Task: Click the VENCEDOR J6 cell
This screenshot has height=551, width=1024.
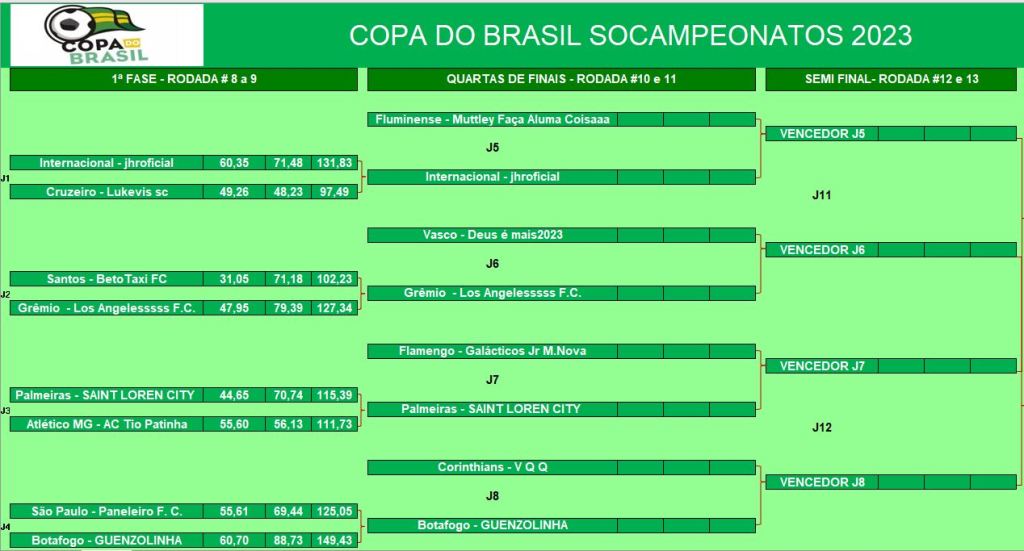Action: (x=822, y=250)
